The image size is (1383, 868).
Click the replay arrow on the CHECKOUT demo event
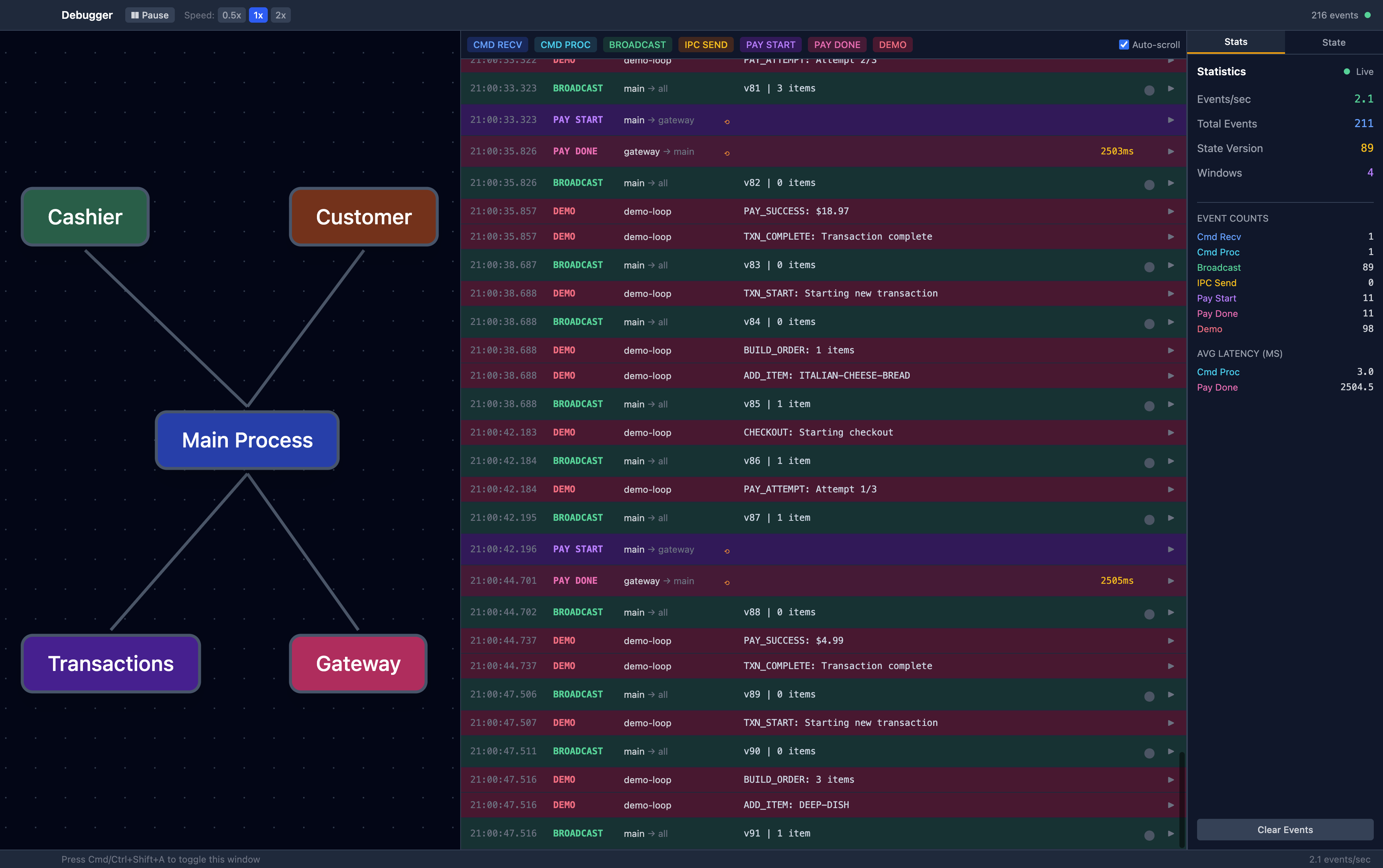click(x=1171, y=432)
